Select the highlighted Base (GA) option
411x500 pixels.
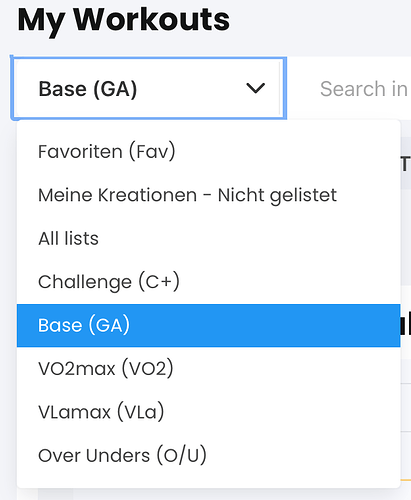(208, 325)
